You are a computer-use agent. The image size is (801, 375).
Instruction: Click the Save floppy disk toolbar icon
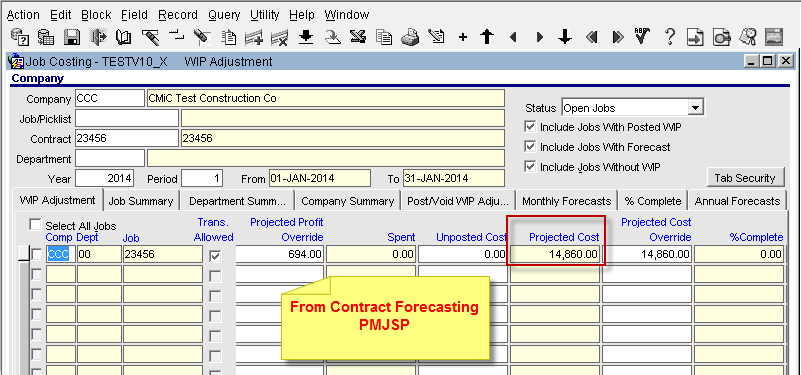[x=72, y=37]
